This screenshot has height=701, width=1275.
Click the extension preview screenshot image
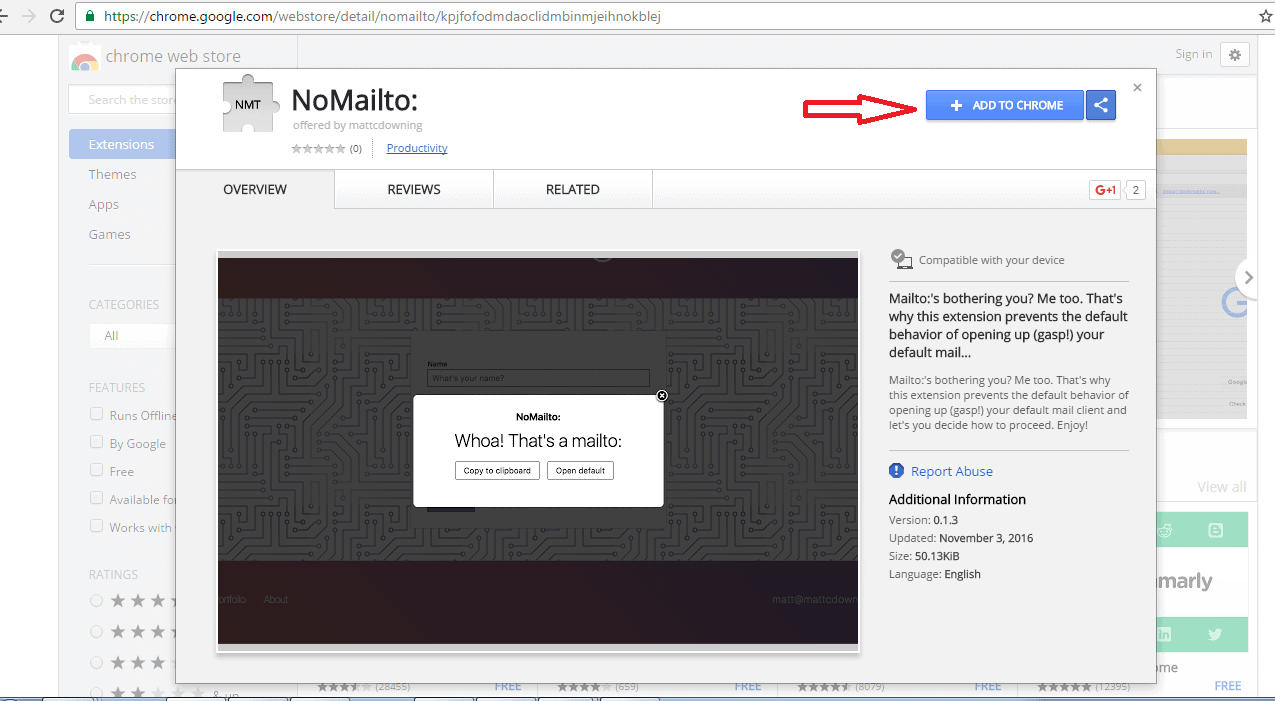(x=538, y=451)
